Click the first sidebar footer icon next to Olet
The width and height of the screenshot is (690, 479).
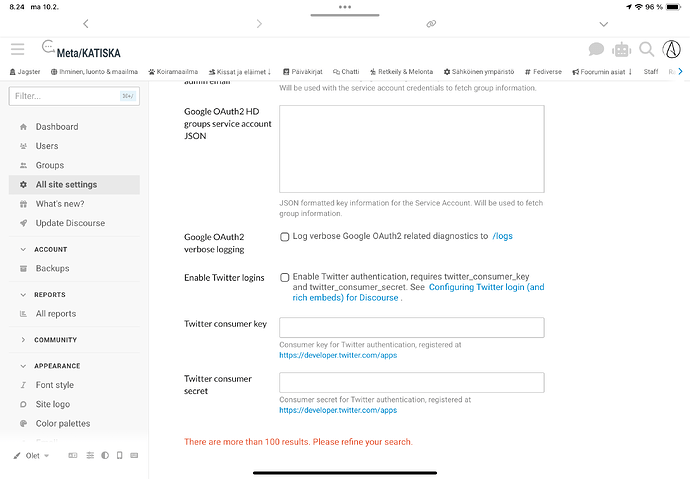[73, 455]
